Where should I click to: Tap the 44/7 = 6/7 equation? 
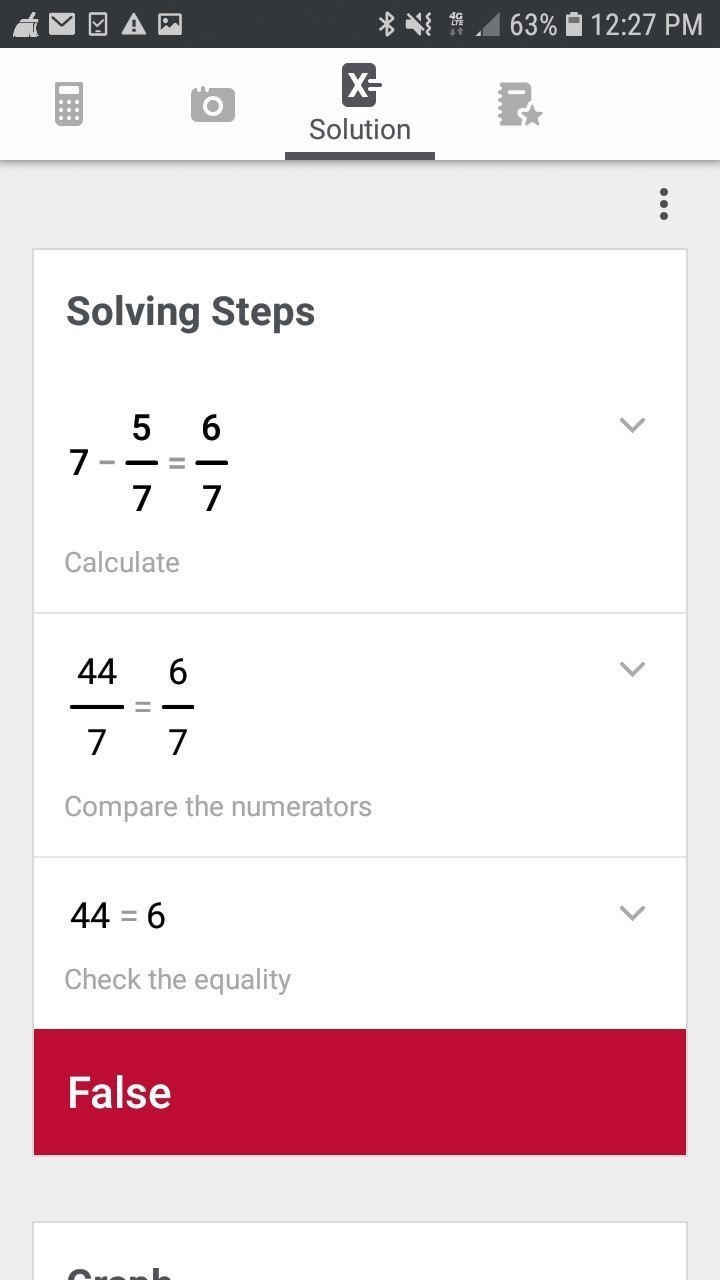(132, 707)
